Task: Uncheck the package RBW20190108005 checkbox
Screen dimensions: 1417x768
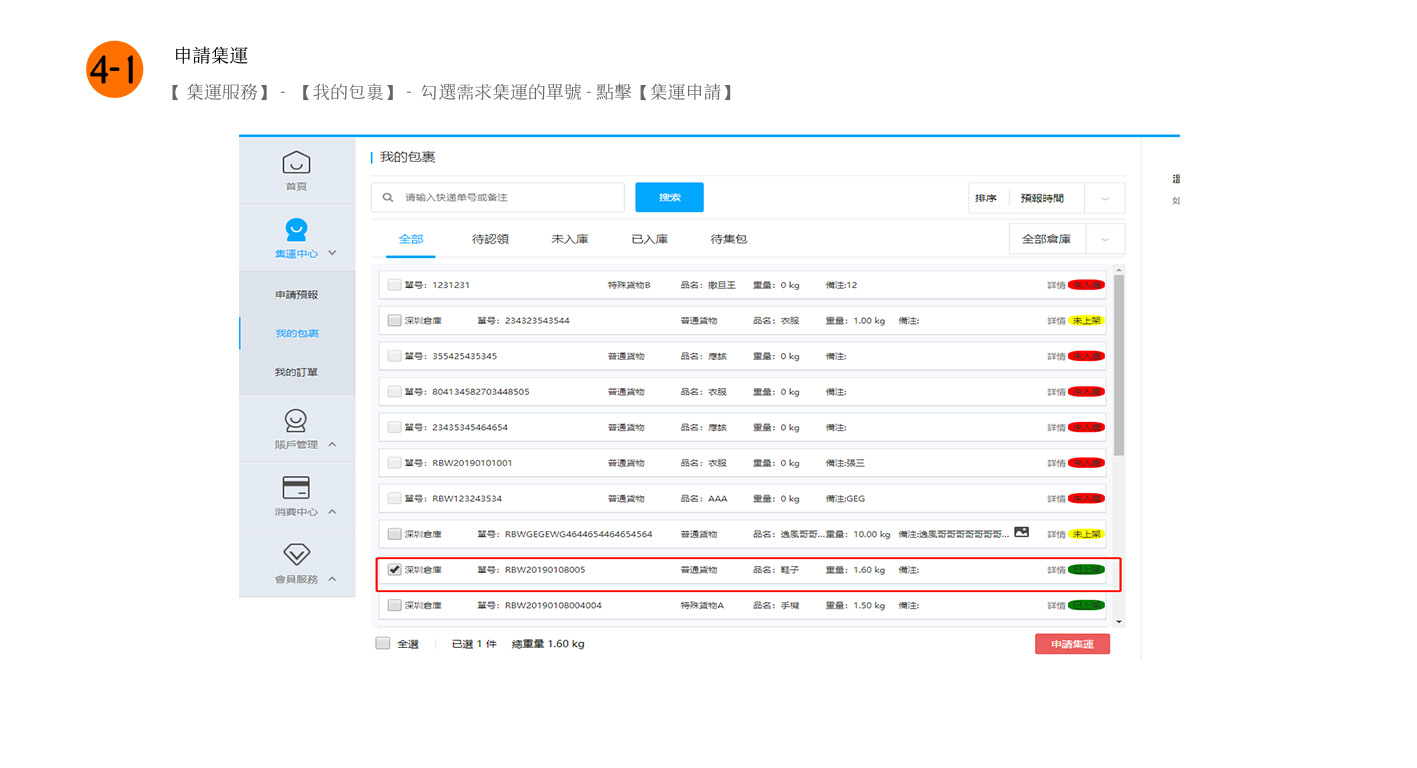Action: pos(394,570)
